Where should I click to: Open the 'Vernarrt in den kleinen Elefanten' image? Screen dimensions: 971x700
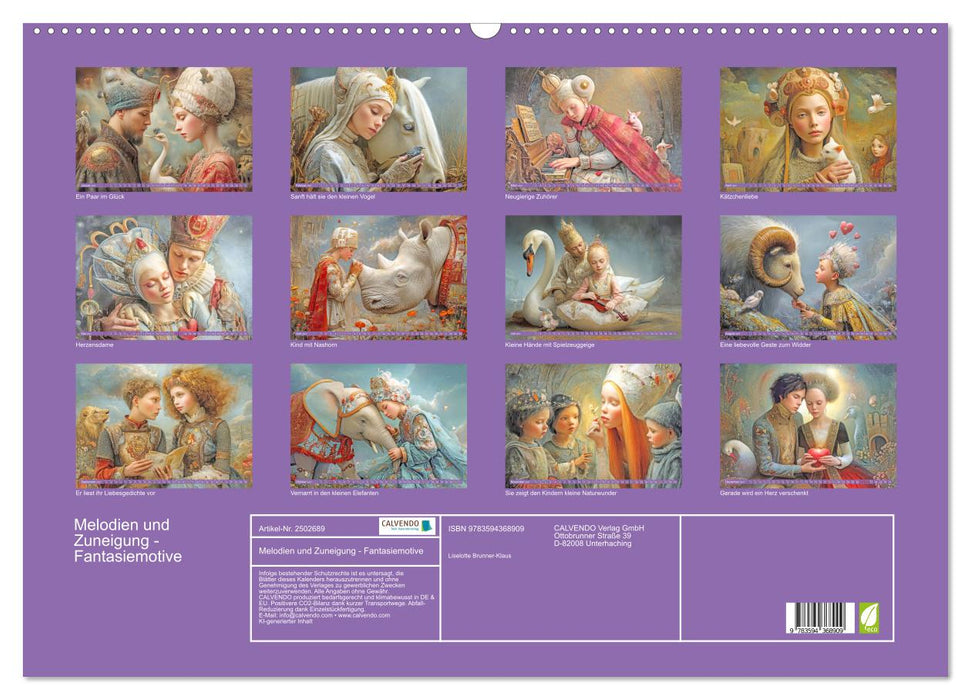pyautogui.click(x=378, y=426)
